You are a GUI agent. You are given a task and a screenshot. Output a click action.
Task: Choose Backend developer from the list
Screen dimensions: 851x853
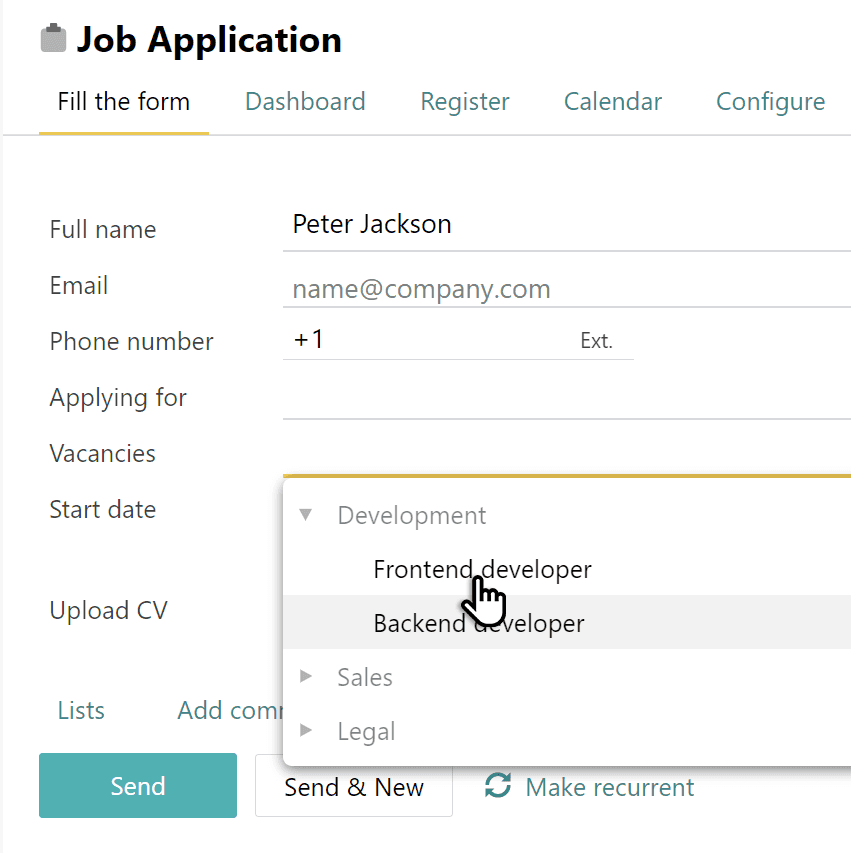click(x=478, y=623)
